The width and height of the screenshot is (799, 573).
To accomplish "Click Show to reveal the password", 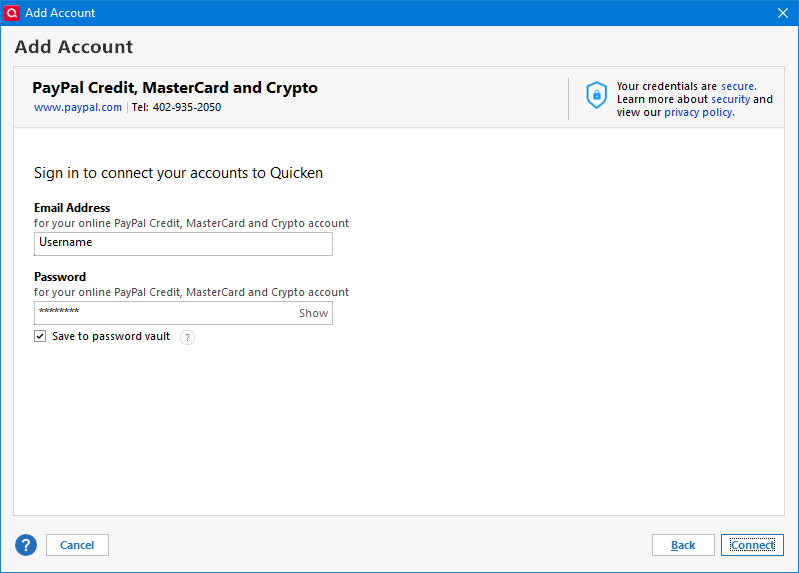I will [x=313, y=313].
